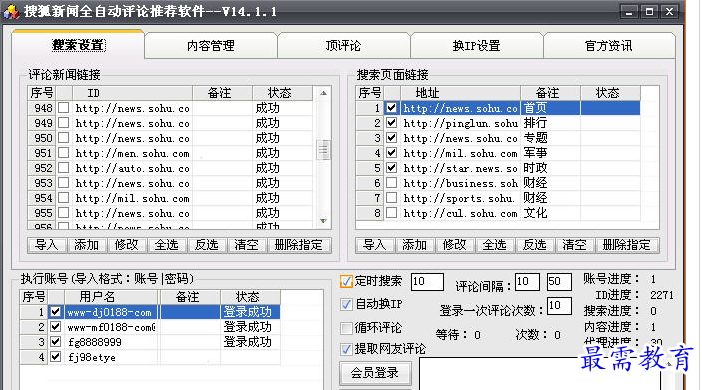Uncheck search link row 4 军事

(x=392, y=153)
